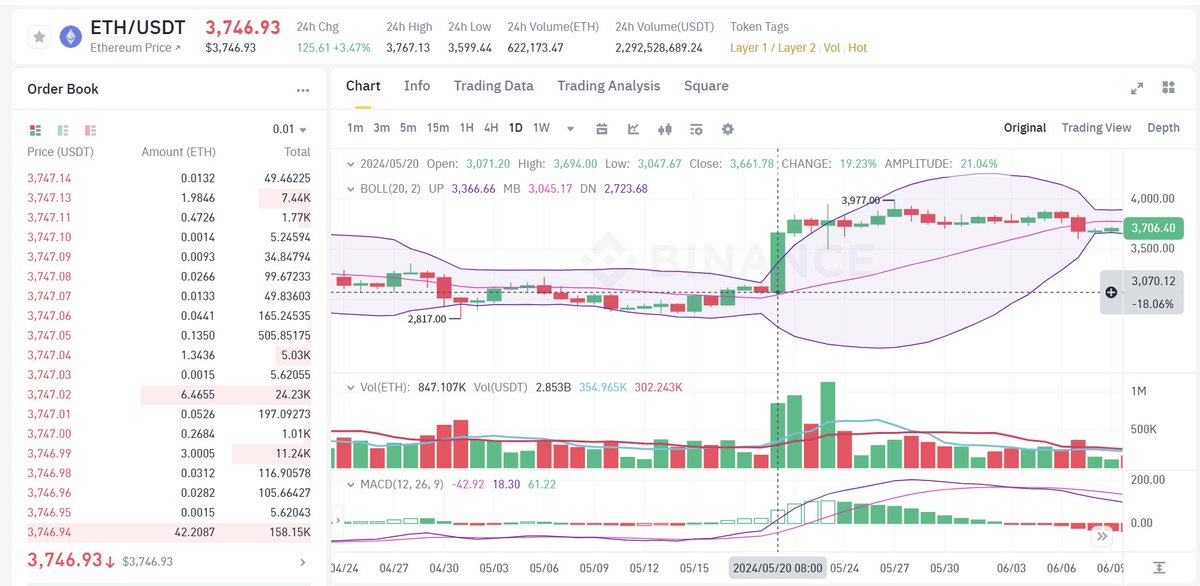Click the 3,977.00 high price marker

click(x=860, y=200)
